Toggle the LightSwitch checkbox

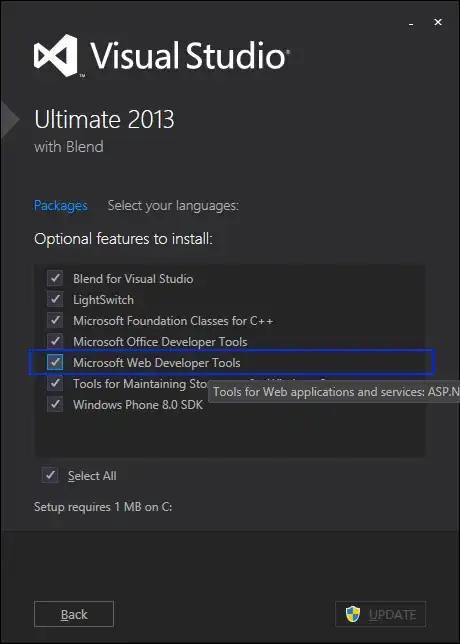tap(55, 299)
